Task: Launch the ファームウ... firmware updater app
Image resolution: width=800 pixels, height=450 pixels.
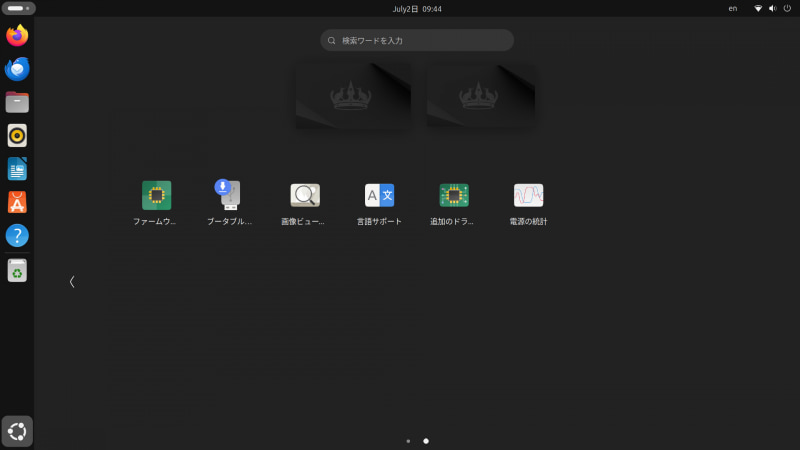Action: pos(156,203)
